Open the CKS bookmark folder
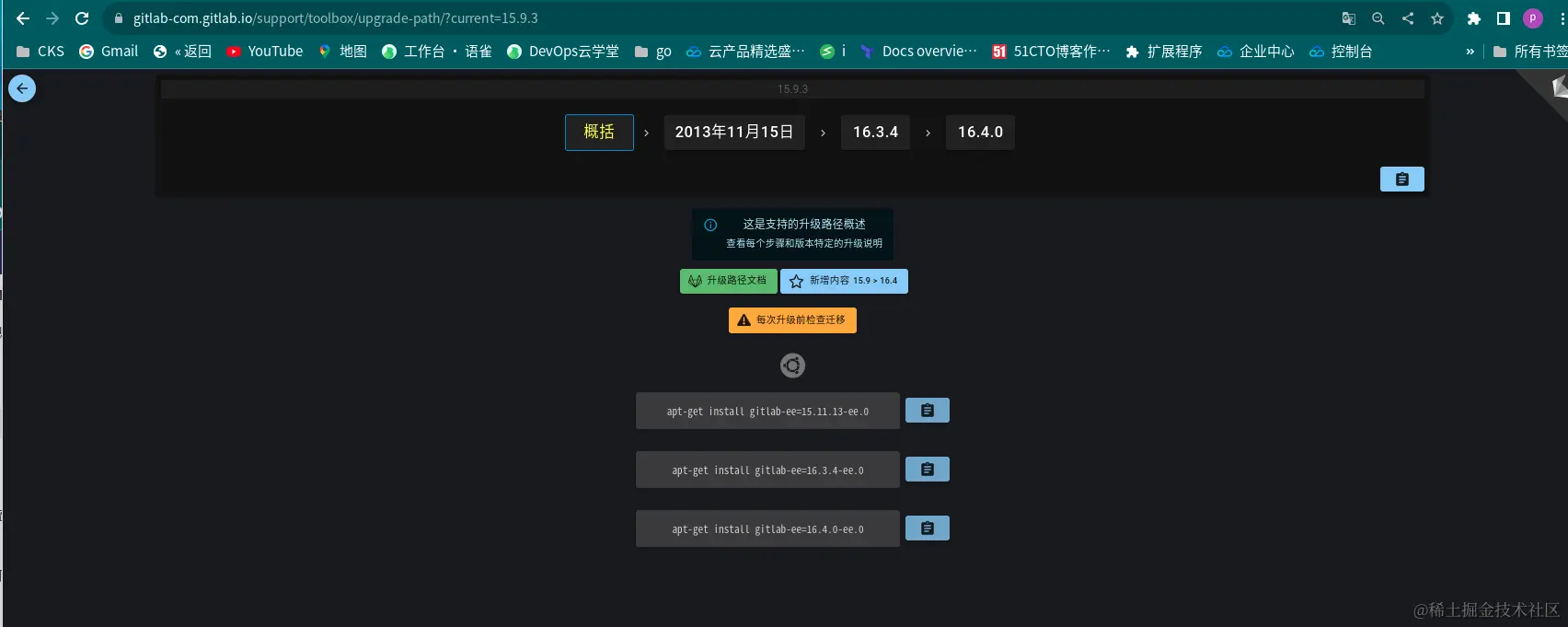 coord(40,52)
